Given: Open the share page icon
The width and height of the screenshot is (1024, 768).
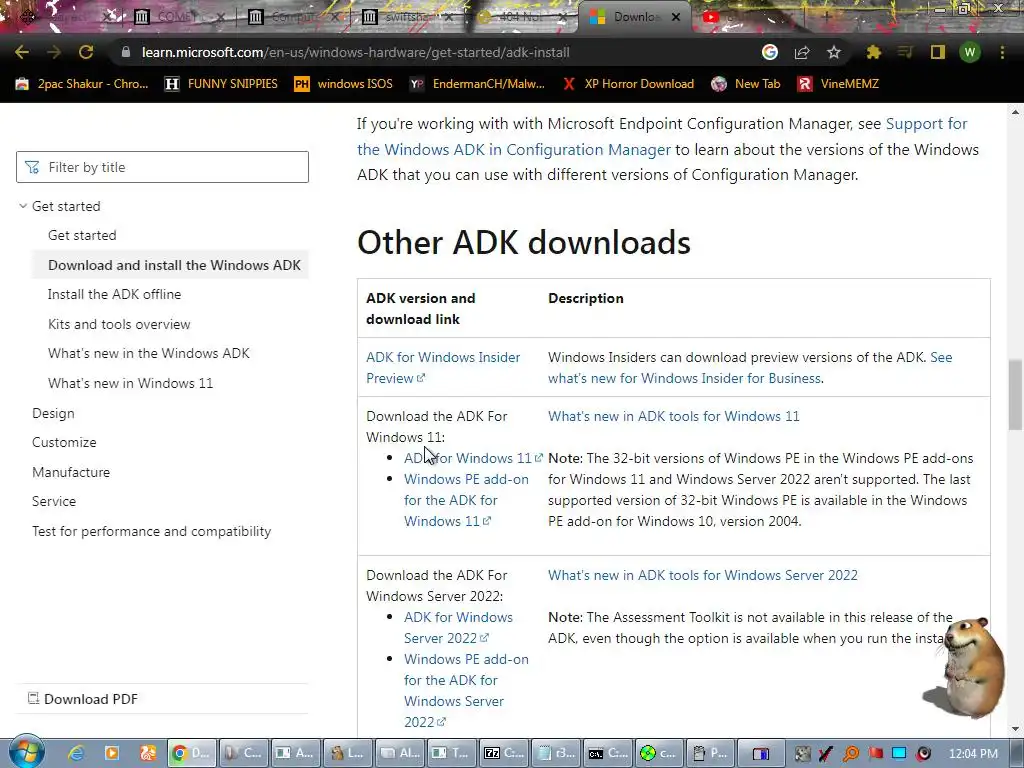Looking at the screenshot, I should pos(802,52).
